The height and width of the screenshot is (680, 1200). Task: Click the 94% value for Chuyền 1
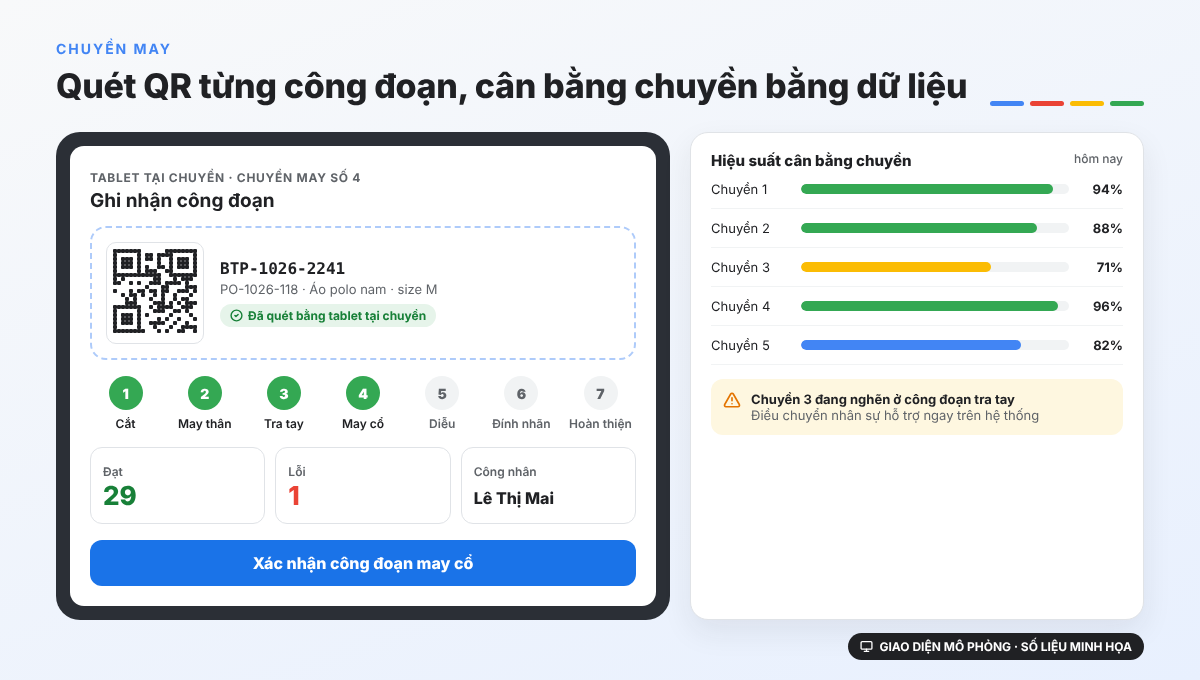point(1107,189)
